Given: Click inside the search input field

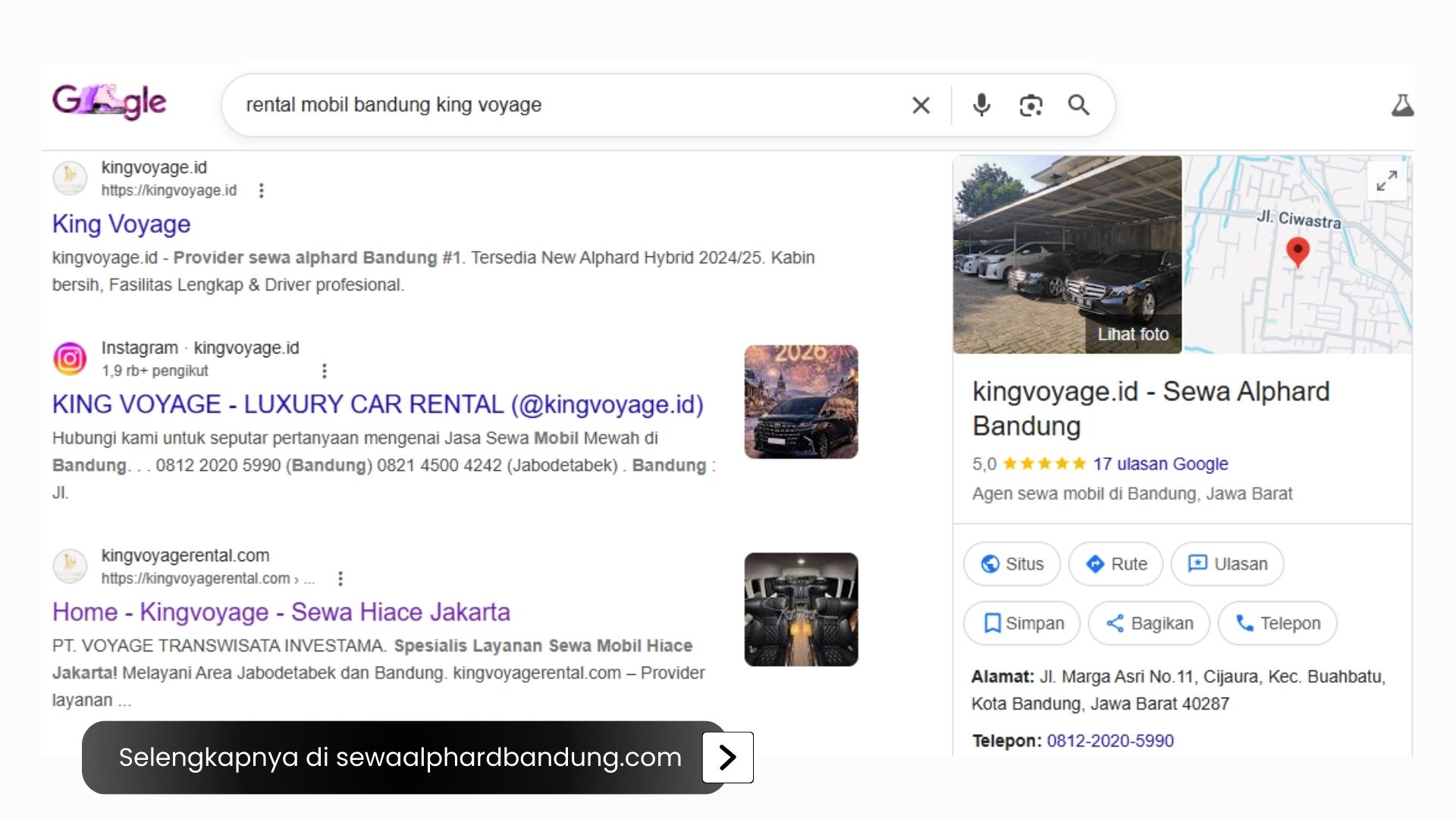Looking at the screenshot, I should 531,105.
